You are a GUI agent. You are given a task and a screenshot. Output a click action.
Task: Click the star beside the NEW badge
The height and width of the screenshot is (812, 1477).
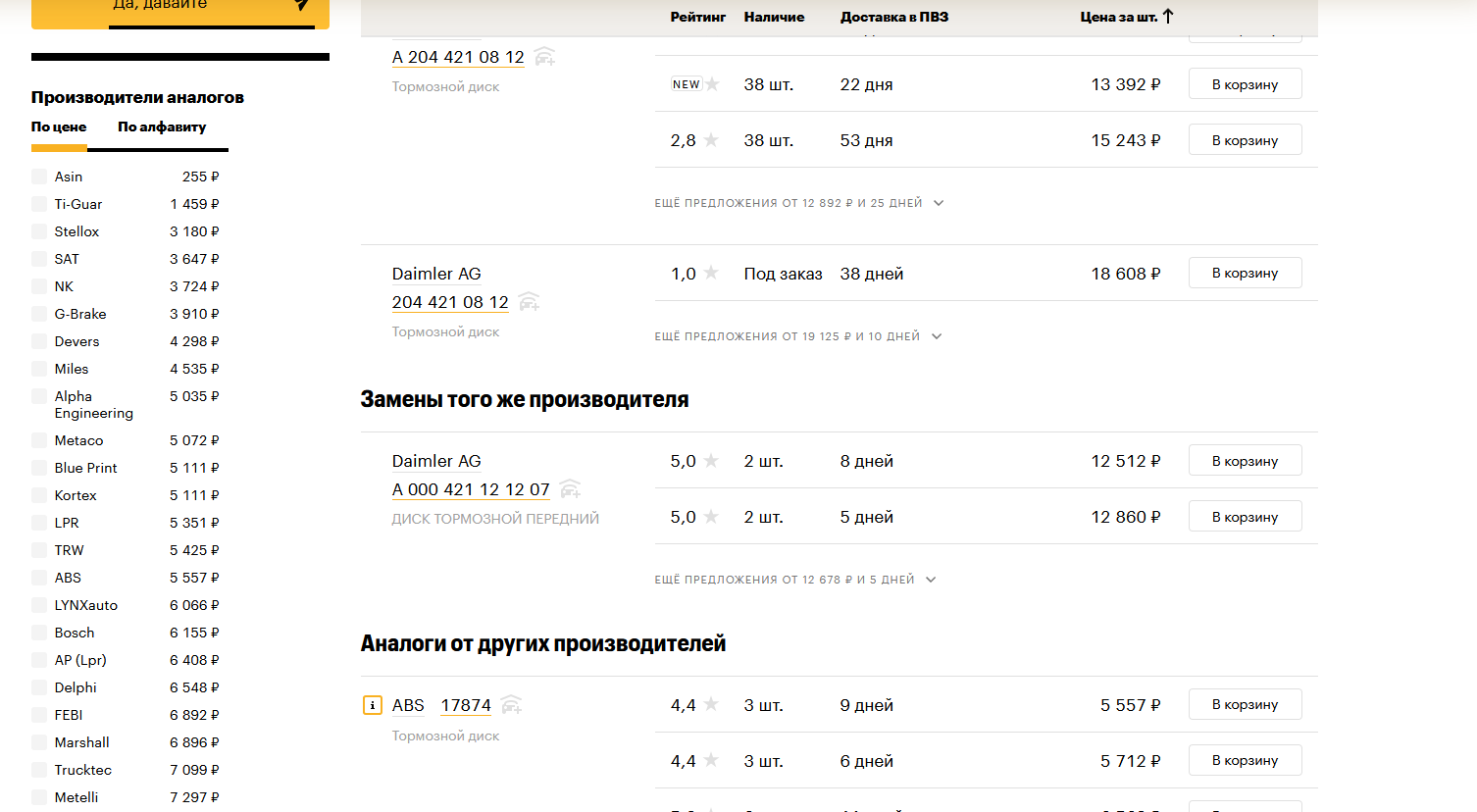tap(712, 84)
